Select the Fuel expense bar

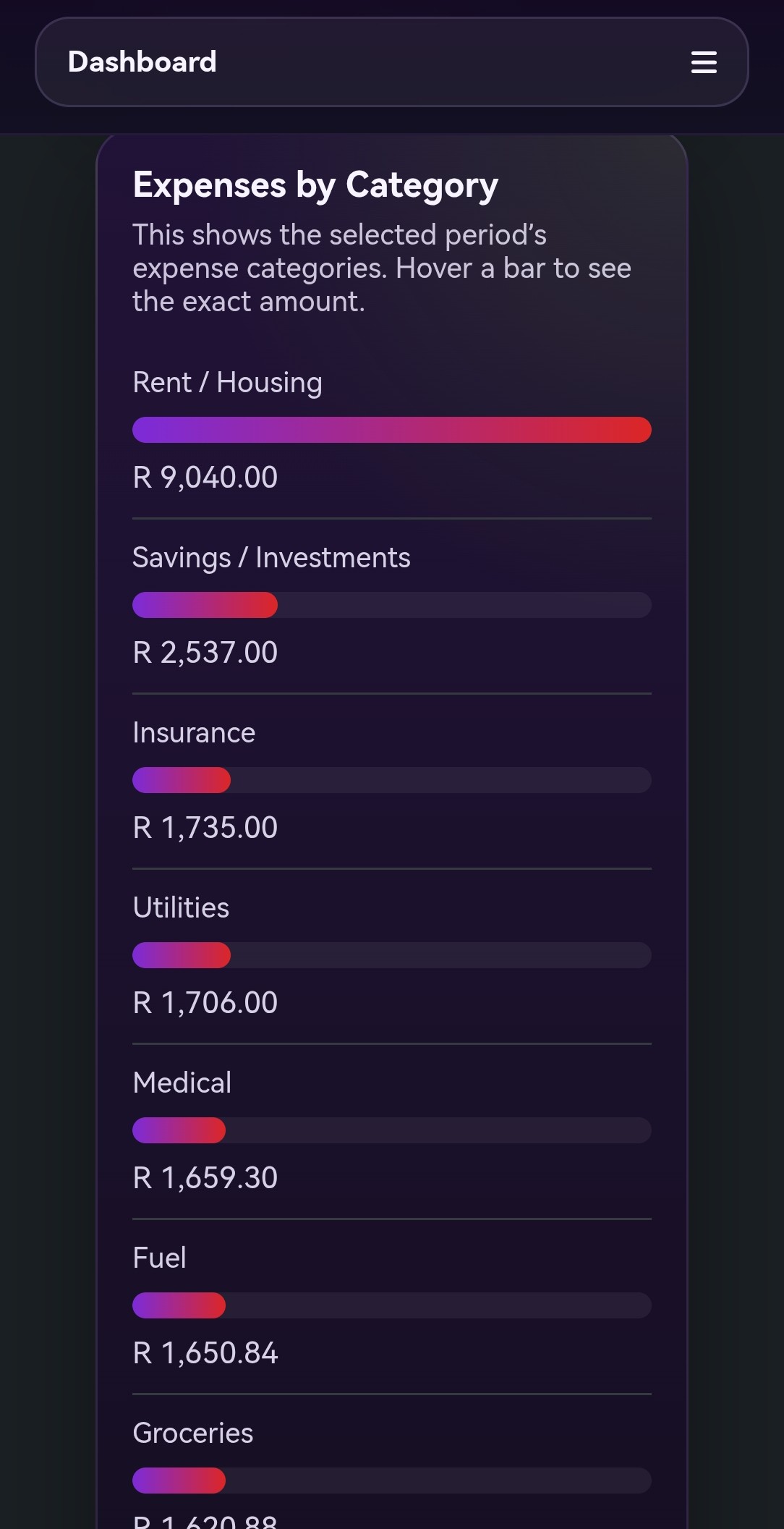tap(391, 1305)
